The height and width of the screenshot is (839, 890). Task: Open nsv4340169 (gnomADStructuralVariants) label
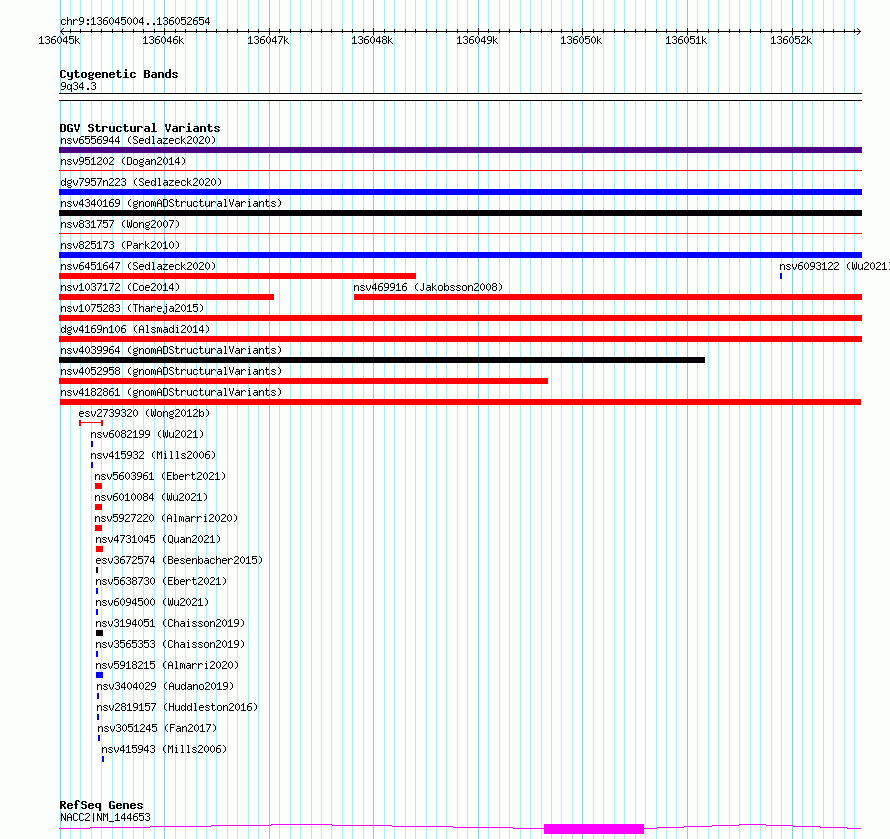click(x=171, y=203)
